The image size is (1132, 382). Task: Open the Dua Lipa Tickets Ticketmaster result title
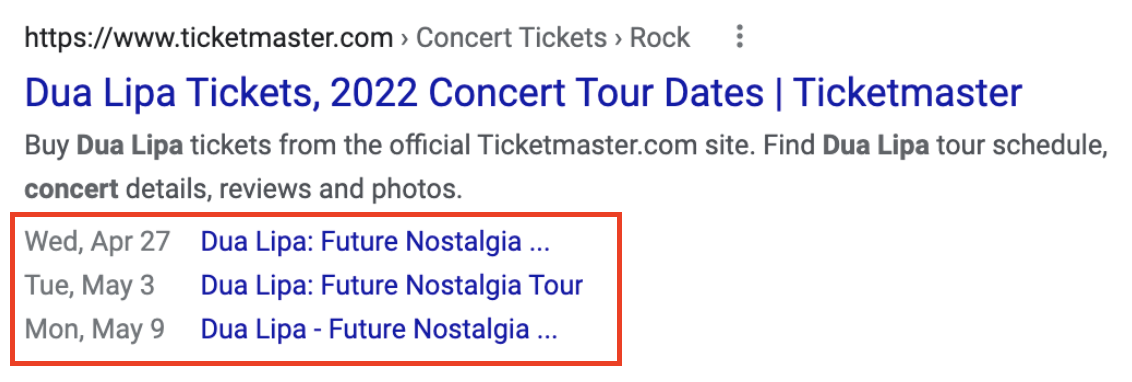click(x=523, y=94)
